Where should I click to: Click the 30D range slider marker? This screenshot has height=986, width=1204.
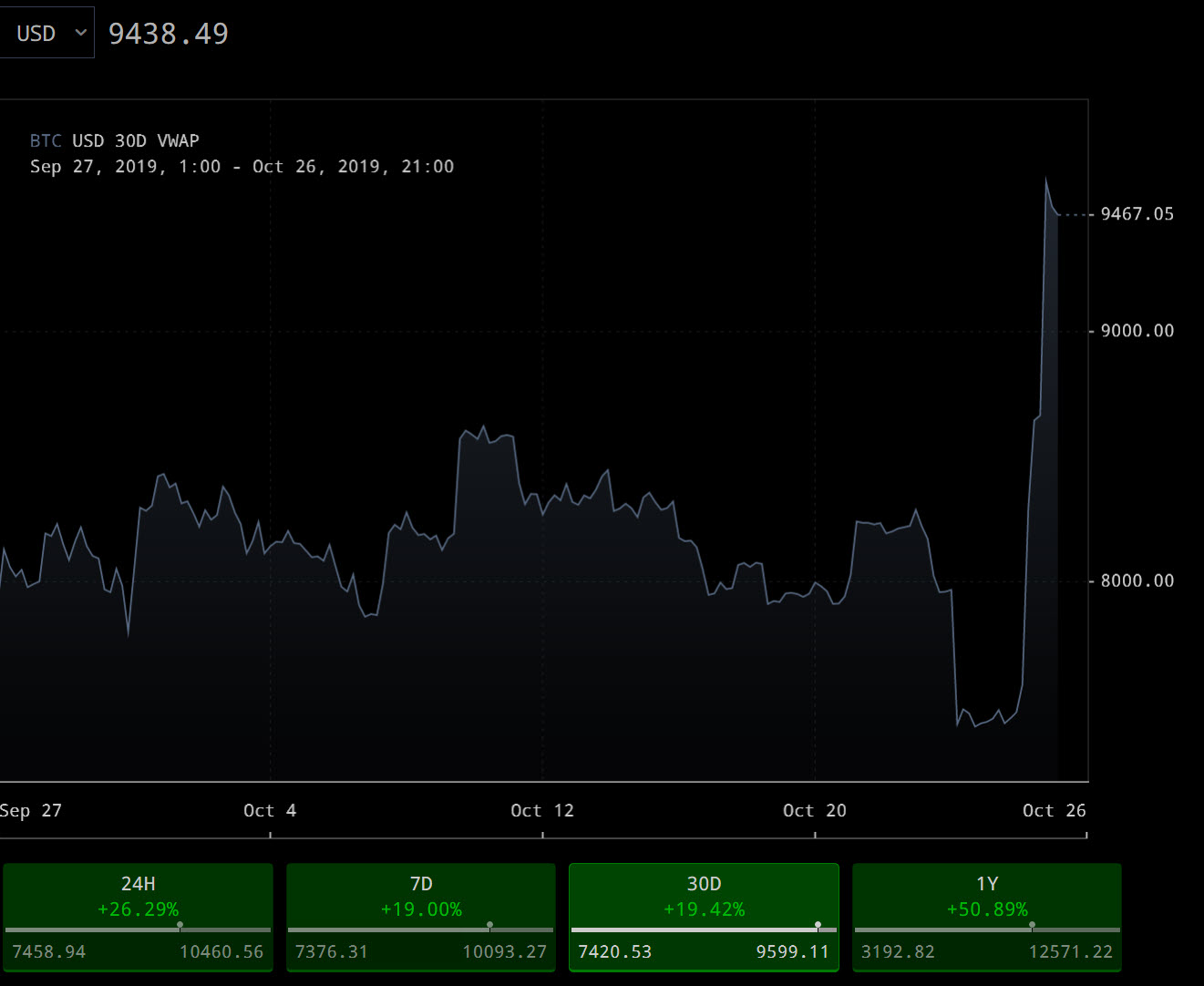[x=818, y=926]
